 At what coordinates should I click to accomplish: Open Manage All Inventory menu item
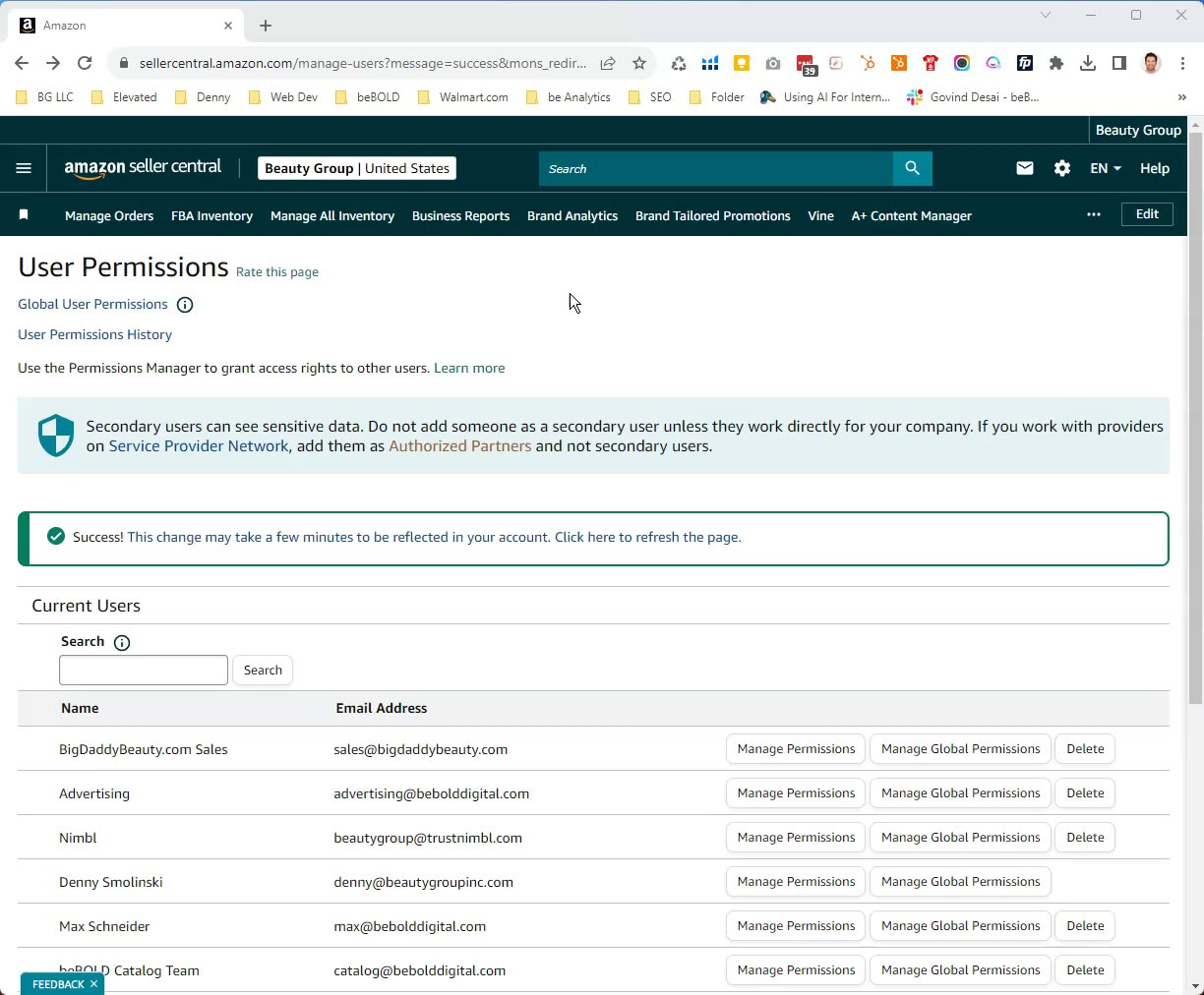pos(332,215)
